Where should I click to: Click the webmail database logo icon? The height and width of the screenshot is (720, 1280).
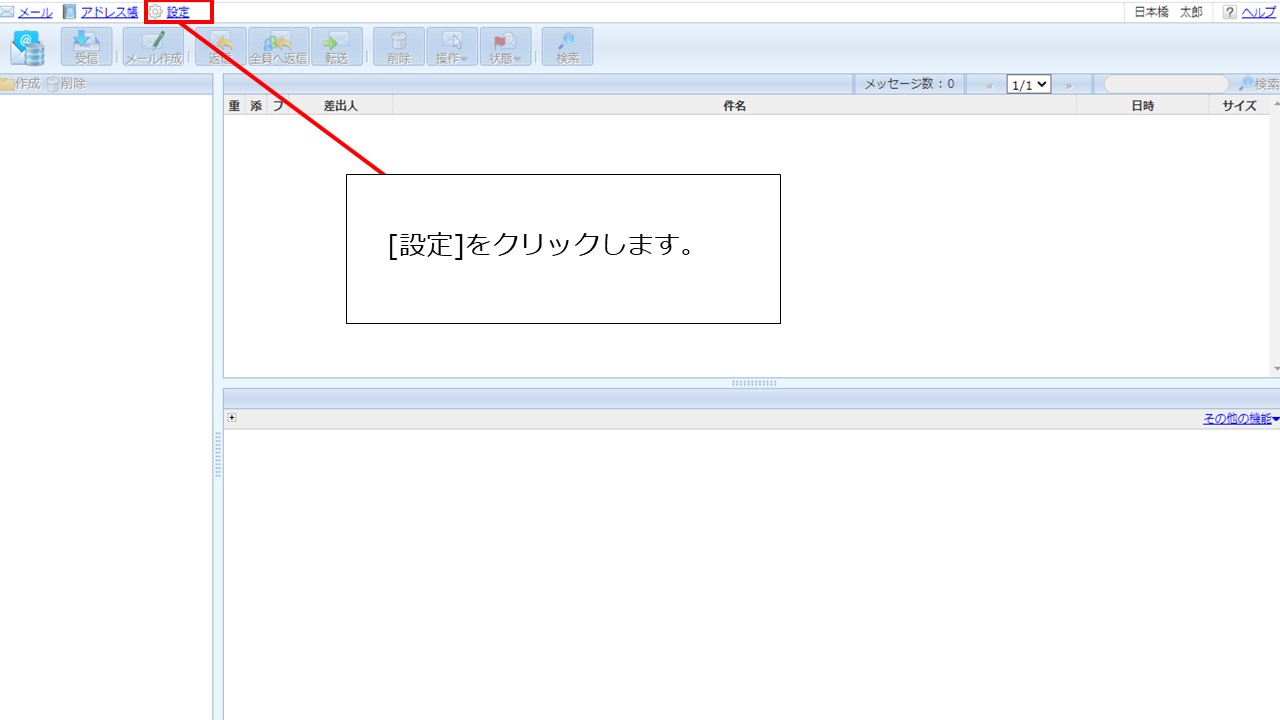(28, 47)
